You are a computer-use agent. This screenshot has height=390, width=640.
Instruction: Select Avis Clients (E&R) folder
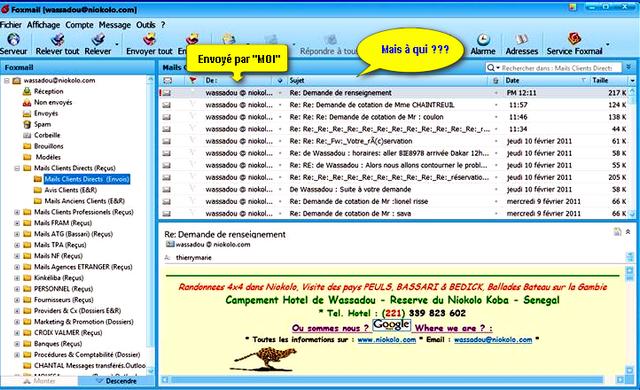pos(71,190)
